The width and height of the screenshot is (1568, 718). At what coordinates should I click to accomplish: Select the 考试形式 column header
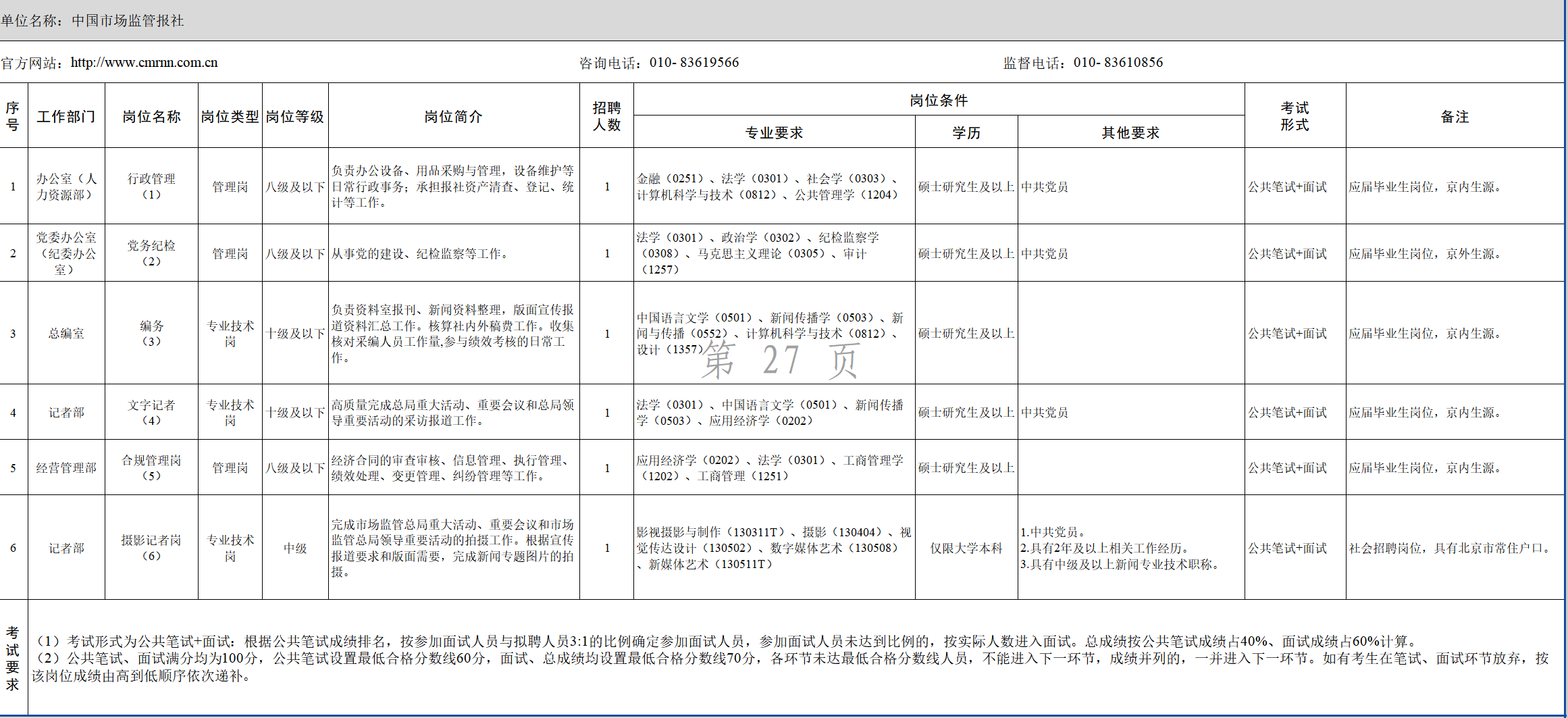pos(1295,116)
